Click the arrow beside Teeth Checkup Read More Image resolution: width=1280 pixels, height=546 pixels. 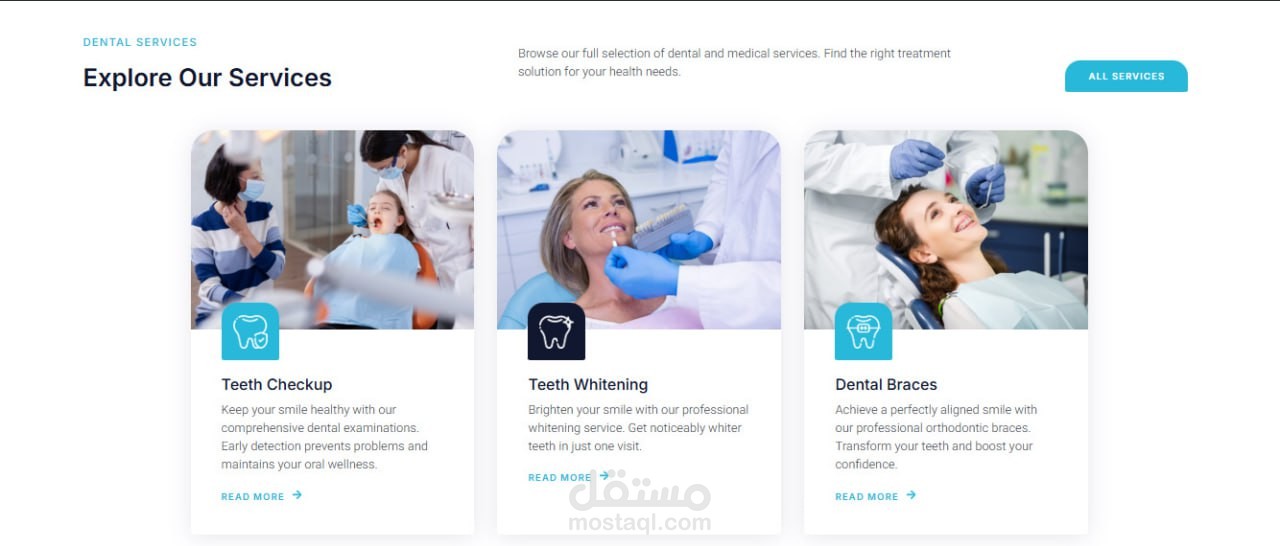tap(297, 495)
